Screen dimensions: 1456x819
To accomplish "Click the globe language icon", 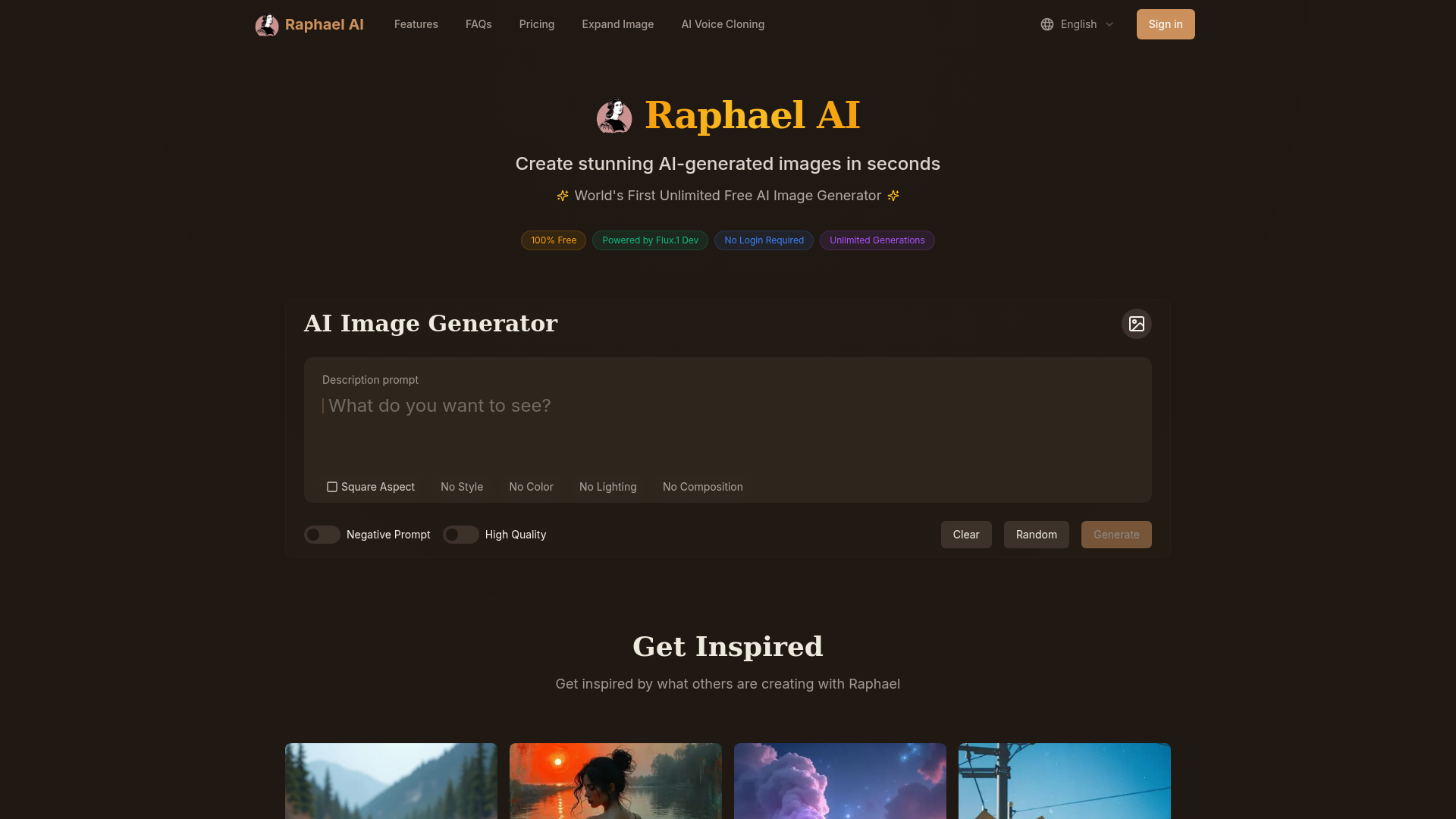I will point(1047,24).
